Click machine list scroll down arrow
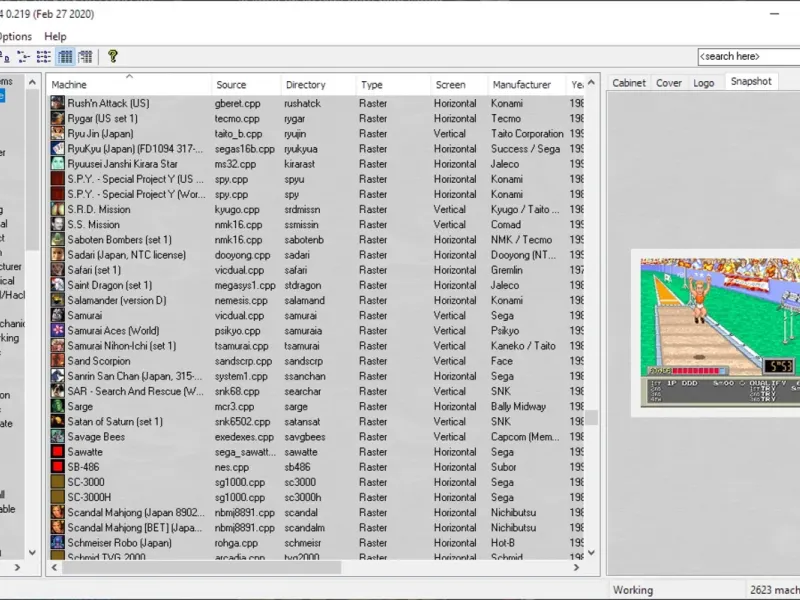The height and width of the screenshot is (600, 800). click(x=591, y=553)
